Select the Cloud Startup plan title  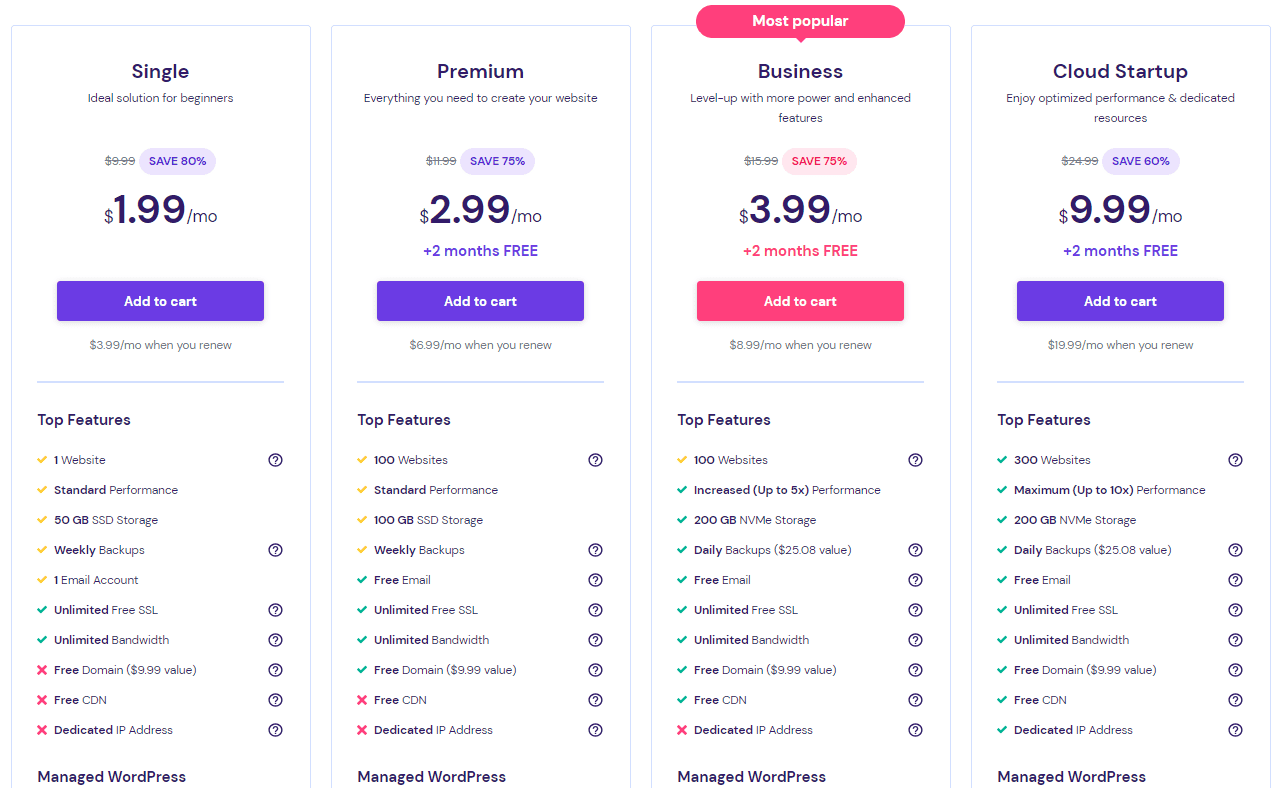point(1120,71)
